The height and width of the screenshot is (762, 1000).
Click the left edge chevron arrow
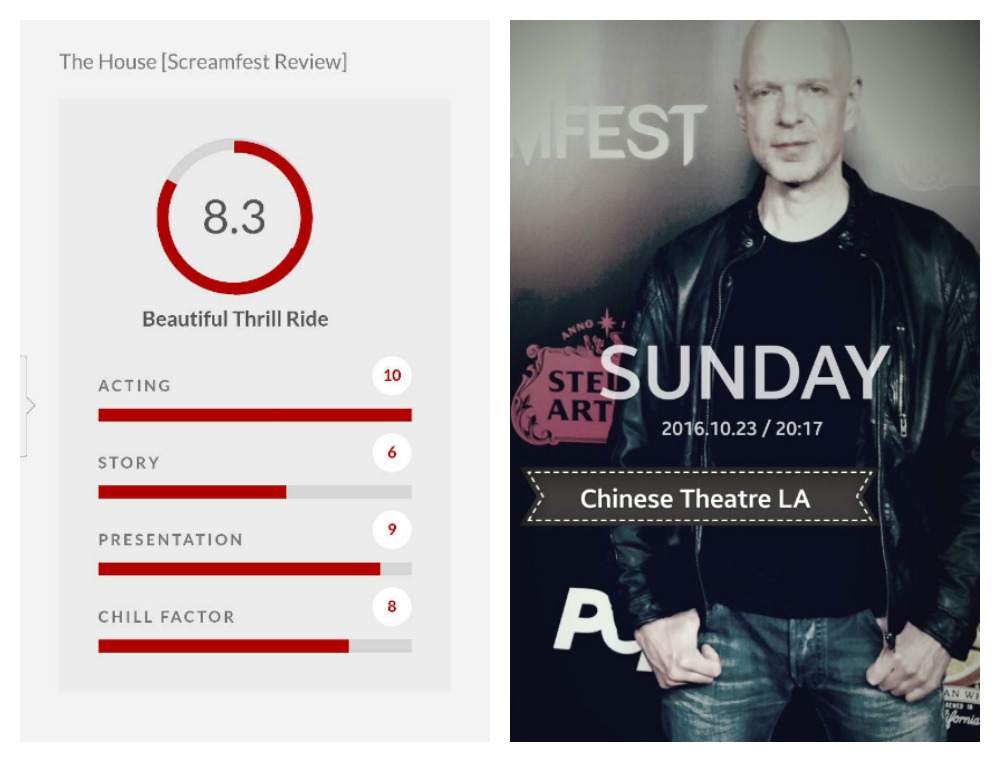(29, 406)
